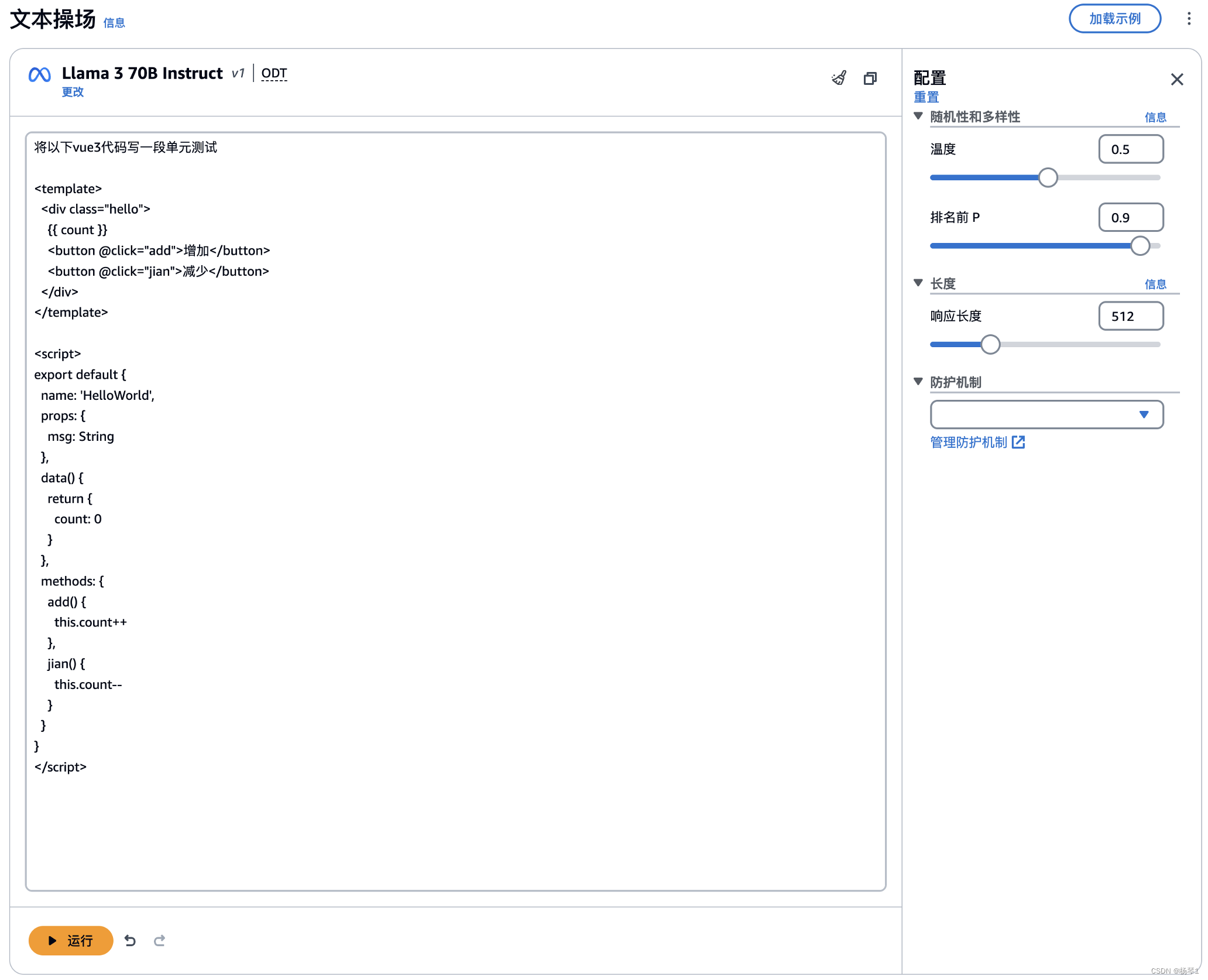1208x980 pixels.
Task: Click the Meta logo beside Llama 3
Action: pos(40,75)
